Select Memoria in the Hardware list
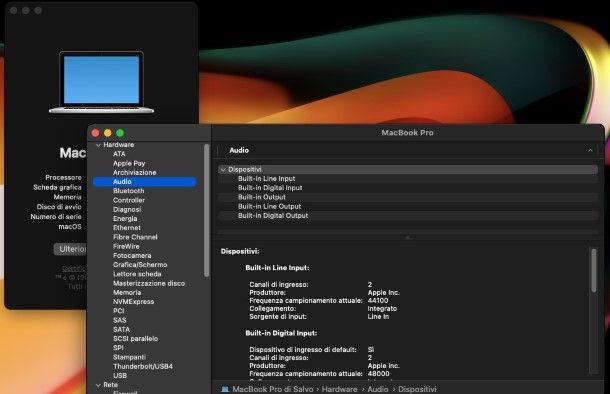Screen dimensions: 610x394 (127, 292)
